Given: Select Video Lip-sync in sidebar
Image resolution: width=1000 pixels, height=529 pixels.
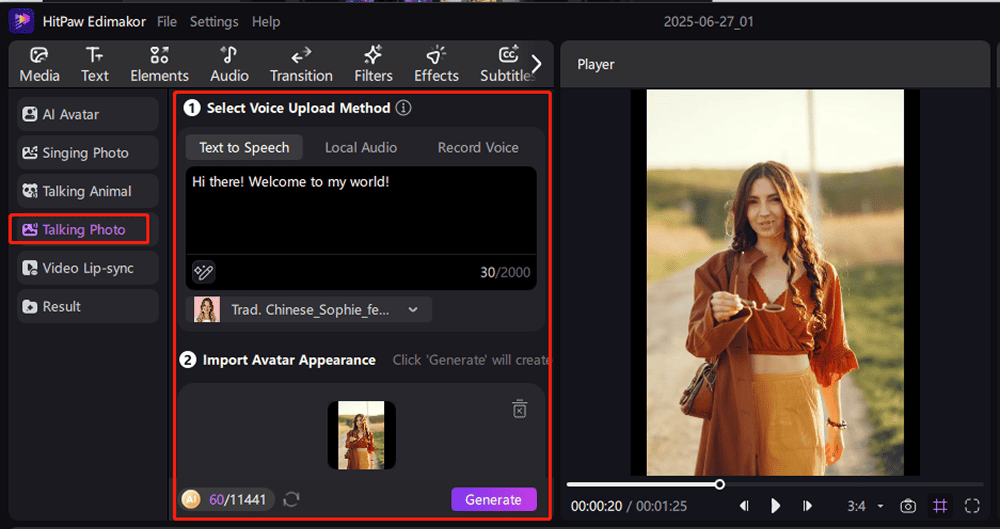Looking at the screenshot, I should (88, 268).
